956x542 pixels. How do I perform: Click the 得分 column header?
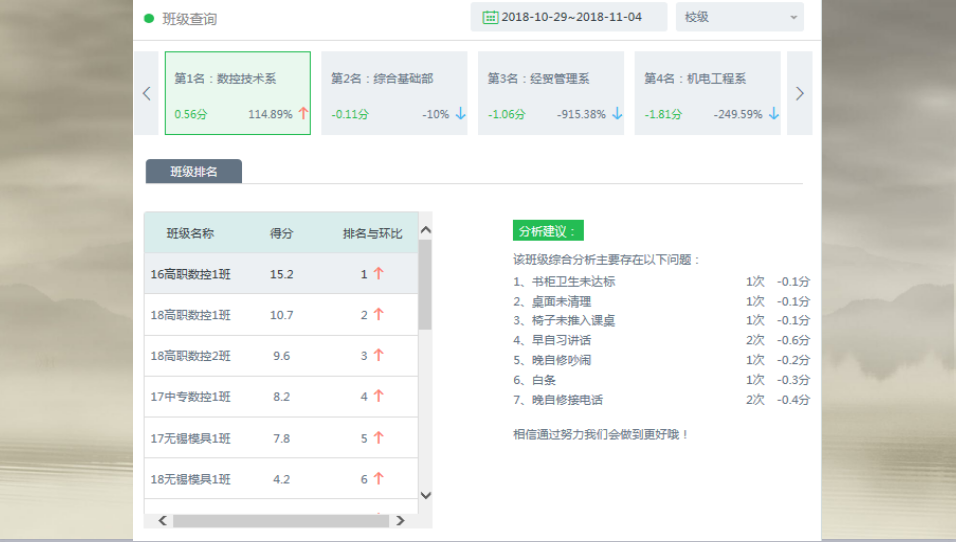tap(281, 233)
